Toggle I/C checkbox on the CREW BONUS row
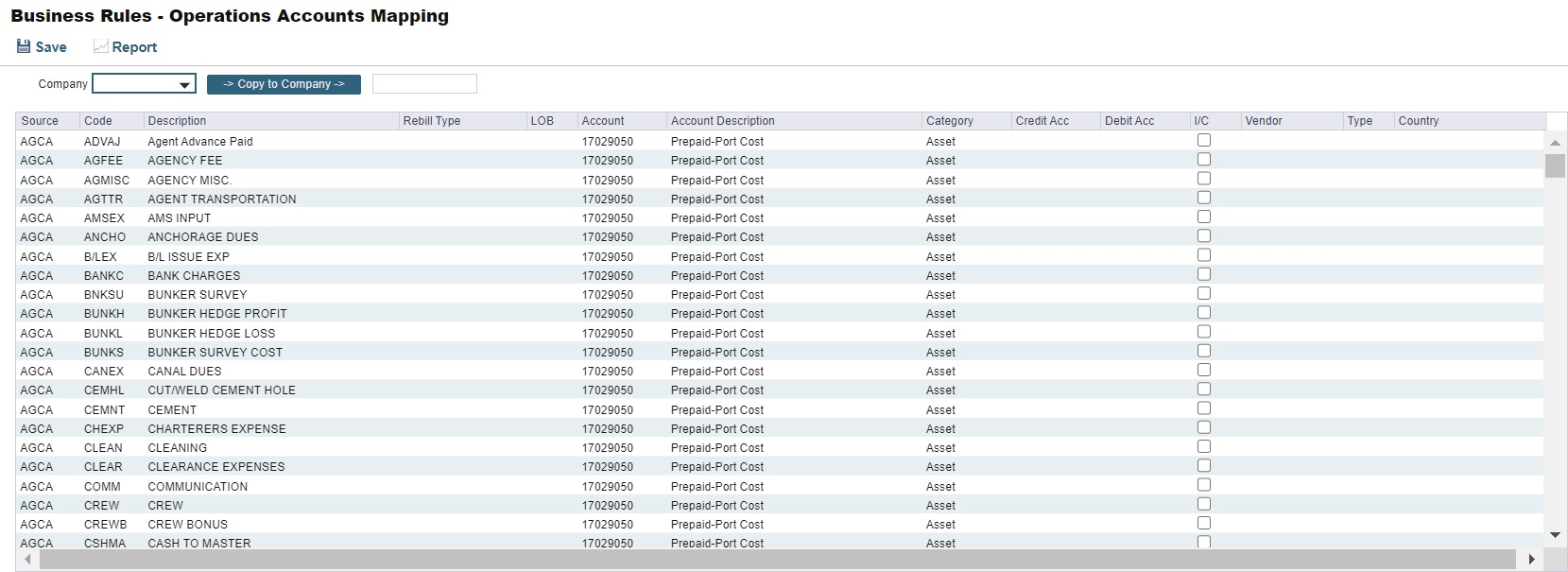1568x572 pixels. pos(1204,523)
